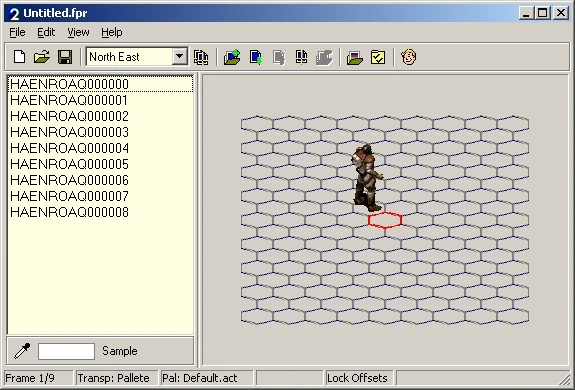Click the app icon in the title bar
575x390 pixels.
[x=14, y=13]
